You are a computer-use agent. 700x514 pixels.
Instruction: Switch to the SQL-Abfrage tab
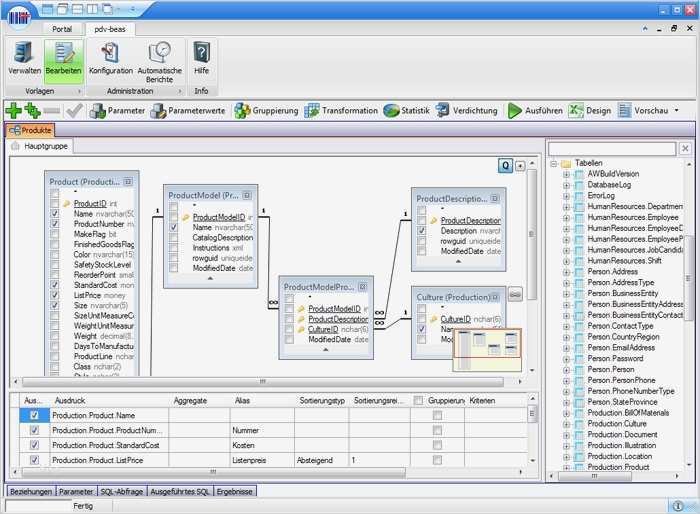121,491
